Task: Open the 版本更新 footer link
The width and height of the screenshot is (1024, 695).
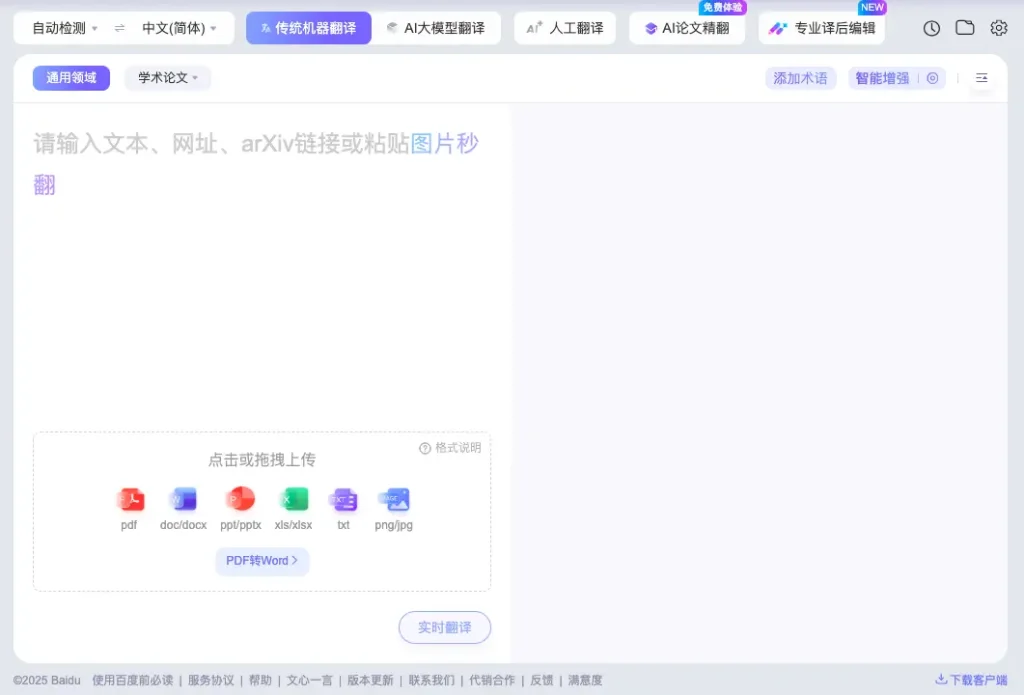Action: point(370,680)
